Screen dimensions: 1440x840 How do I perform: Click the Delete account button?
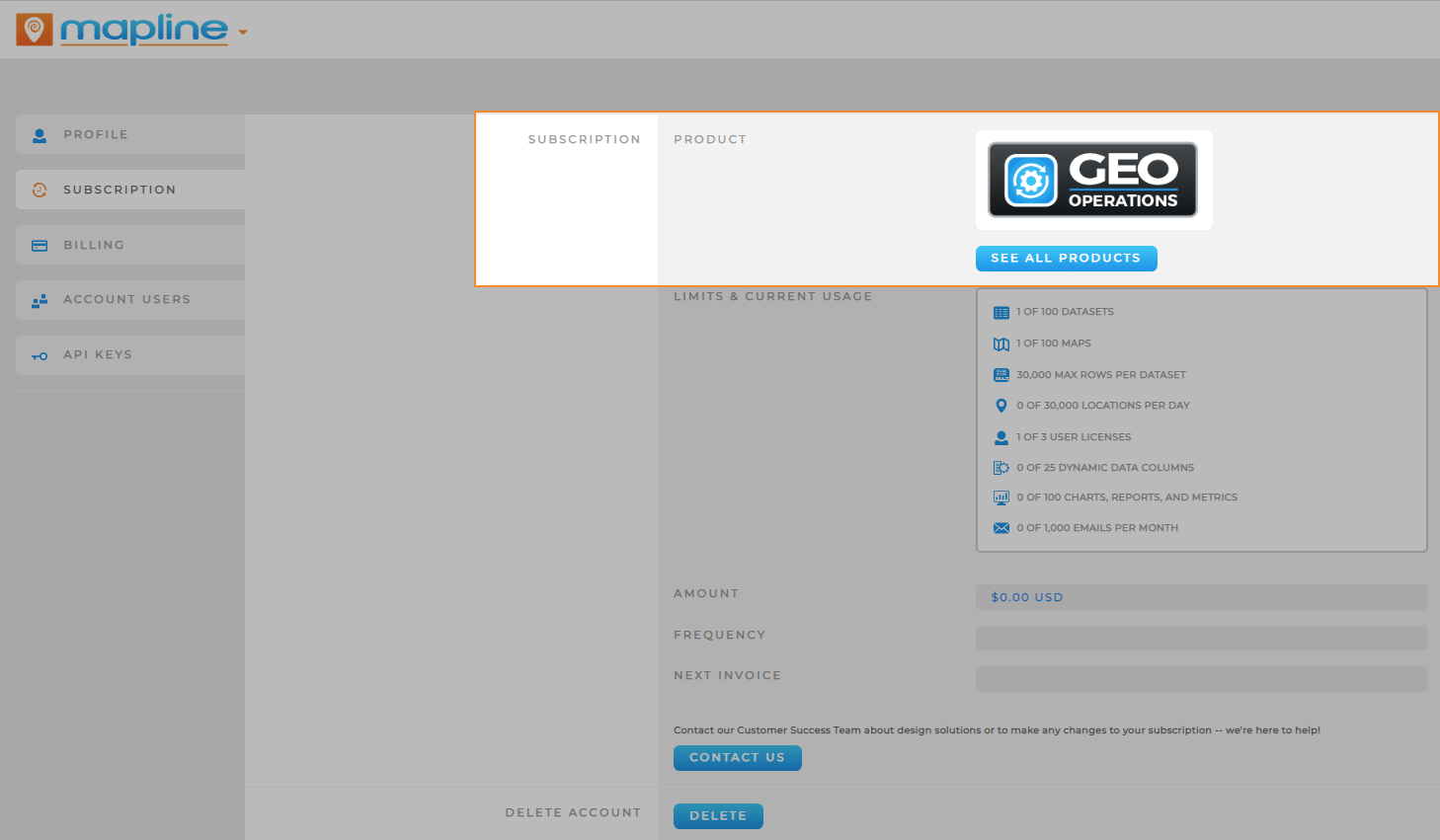tap(718, 816)
